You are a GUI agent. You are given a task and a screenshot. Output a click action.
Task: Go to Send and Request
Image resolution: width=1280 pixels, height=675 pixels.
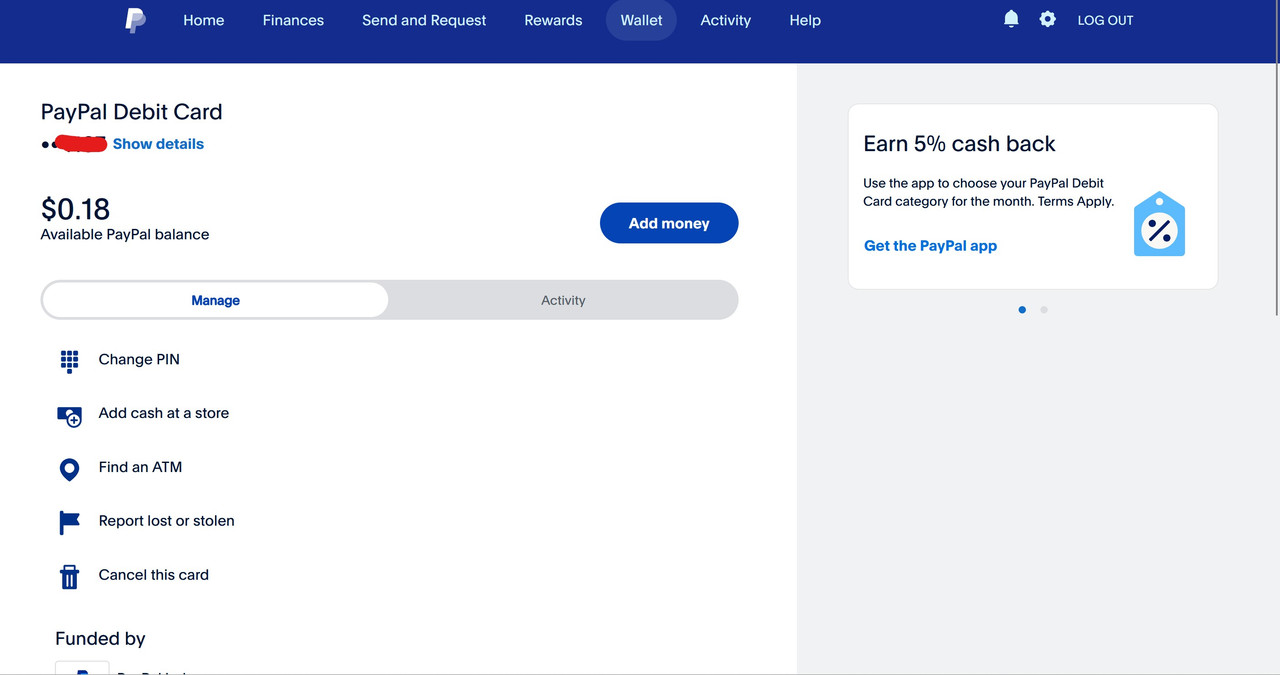point(424,20)
